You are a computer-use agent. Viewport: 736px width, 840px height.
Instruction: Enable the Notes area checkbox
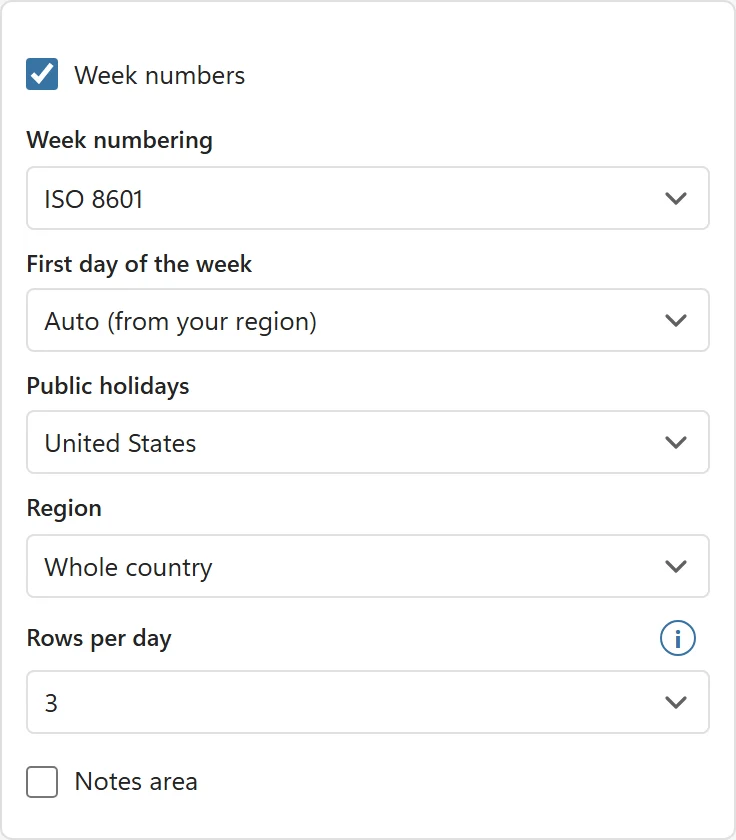[x=42, y=782]
